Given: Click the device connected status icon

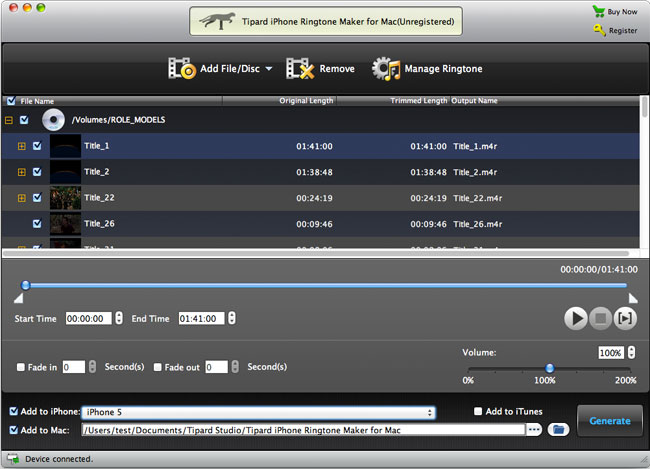Looking at the screenshot, I should click(13, 459).
